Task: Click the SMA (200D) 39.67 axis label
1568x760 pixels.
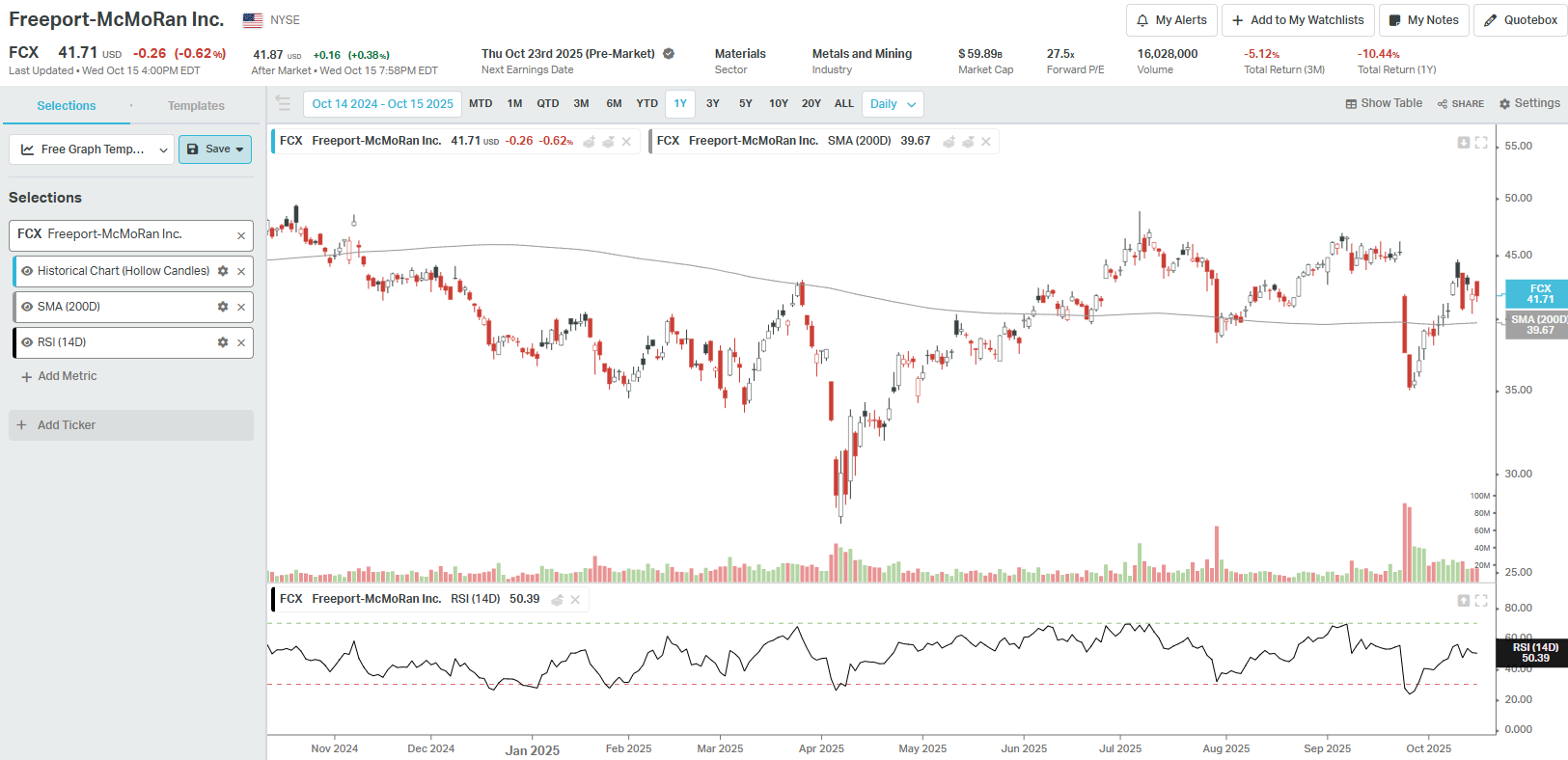Action: tap(1537, 325)
